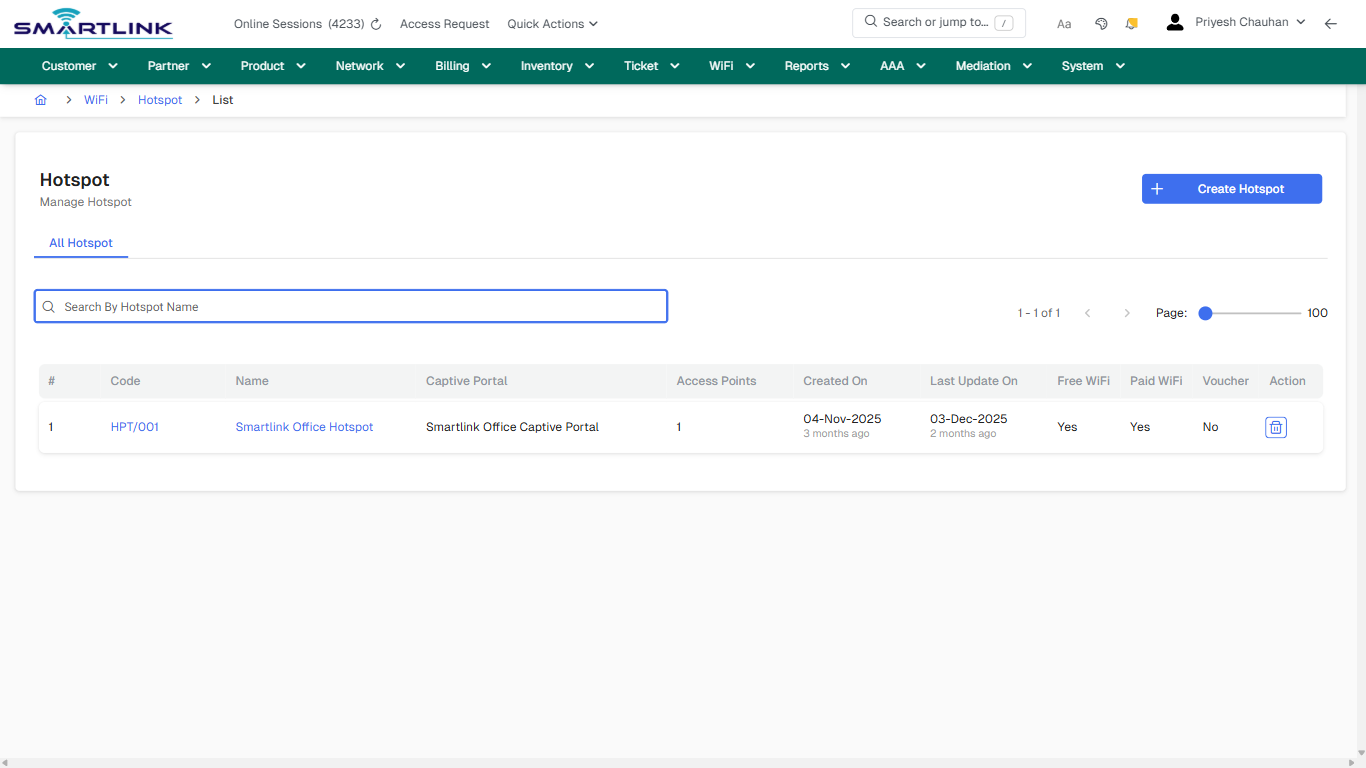Expand the Quick Actions dropdown
This screenshot has width=1366, height=768.
pos(552,23)
